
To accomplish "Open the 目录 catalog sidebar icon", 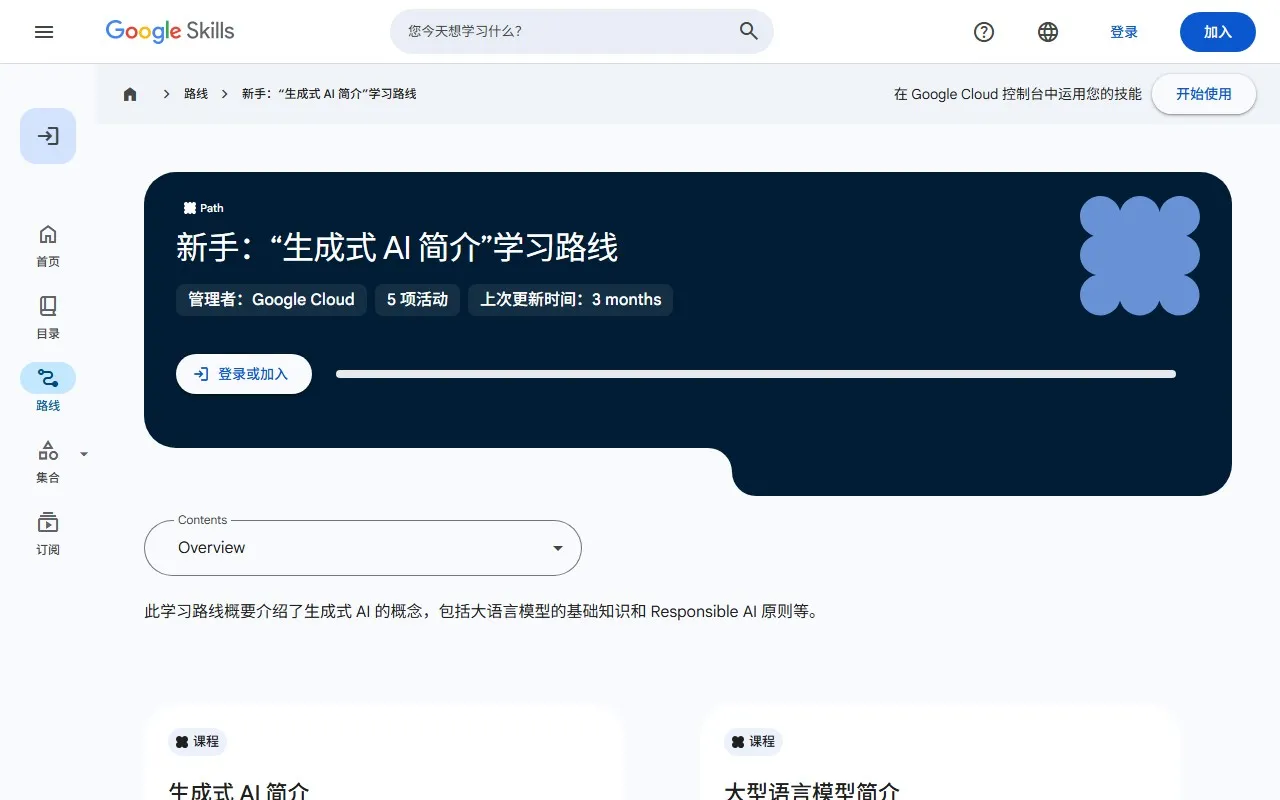I will (x=47, y=315).
